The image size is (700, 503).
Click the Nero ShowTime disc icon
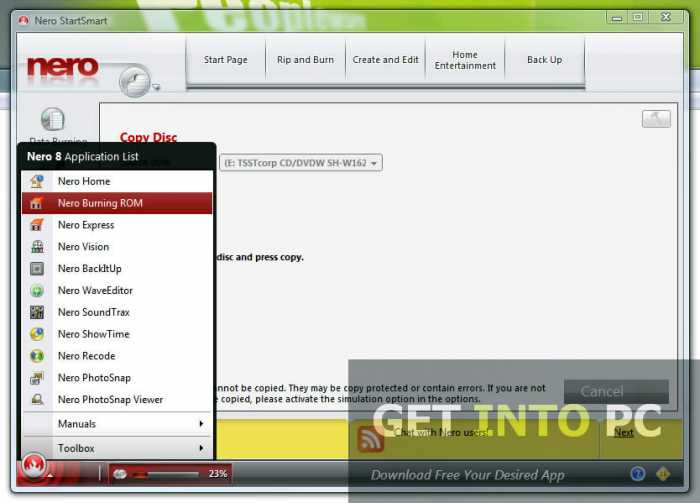click(37, 334)
